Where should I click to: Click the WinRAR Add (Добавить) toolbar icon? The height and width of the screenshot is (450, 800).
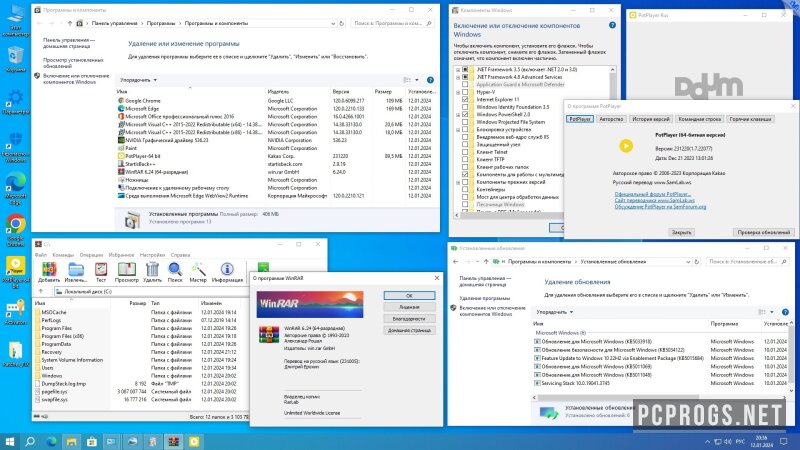(49, 272)
